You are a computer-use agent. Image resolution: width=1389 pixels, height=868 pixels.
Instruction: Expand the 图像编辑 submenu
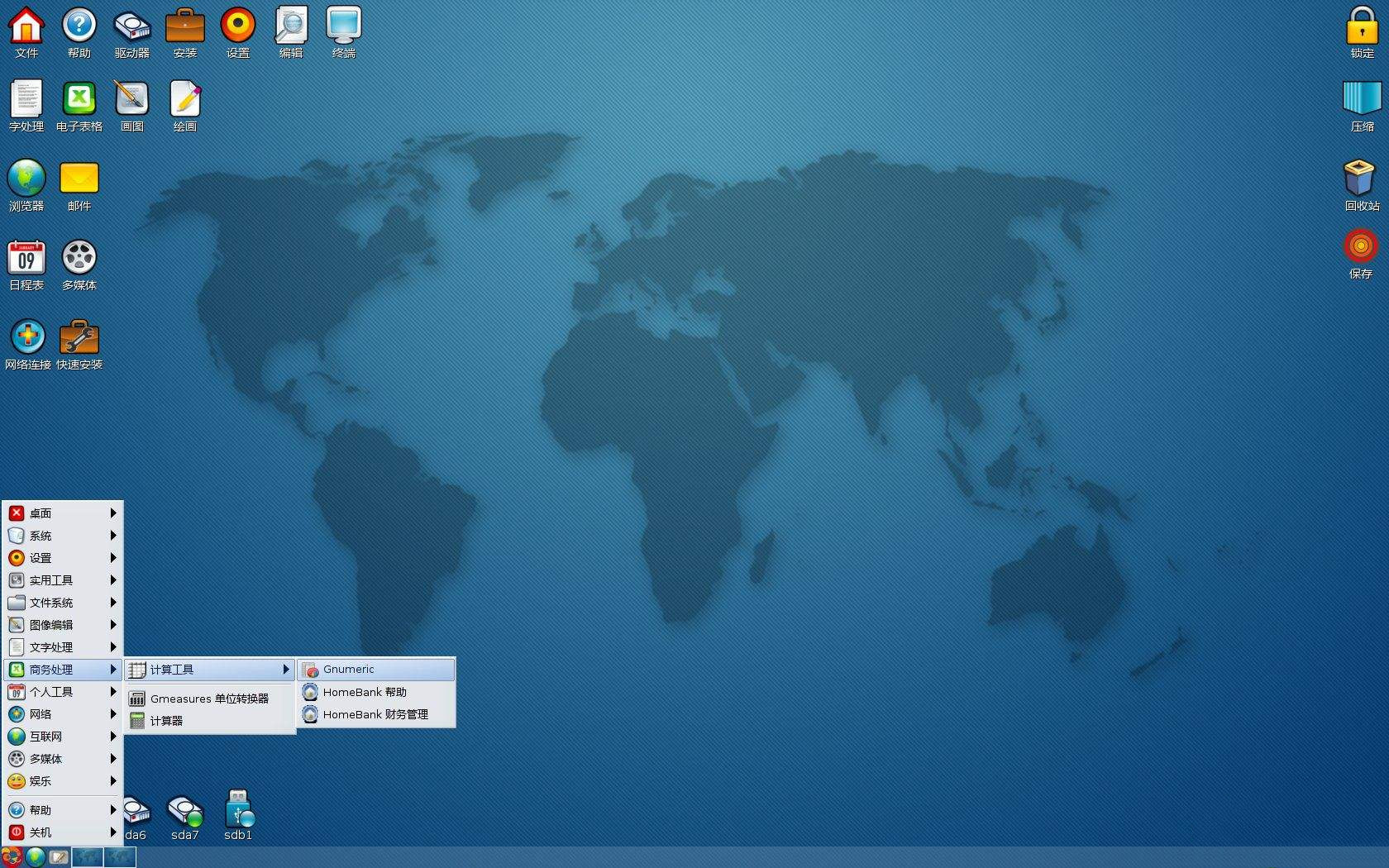(x=63, y=625)
